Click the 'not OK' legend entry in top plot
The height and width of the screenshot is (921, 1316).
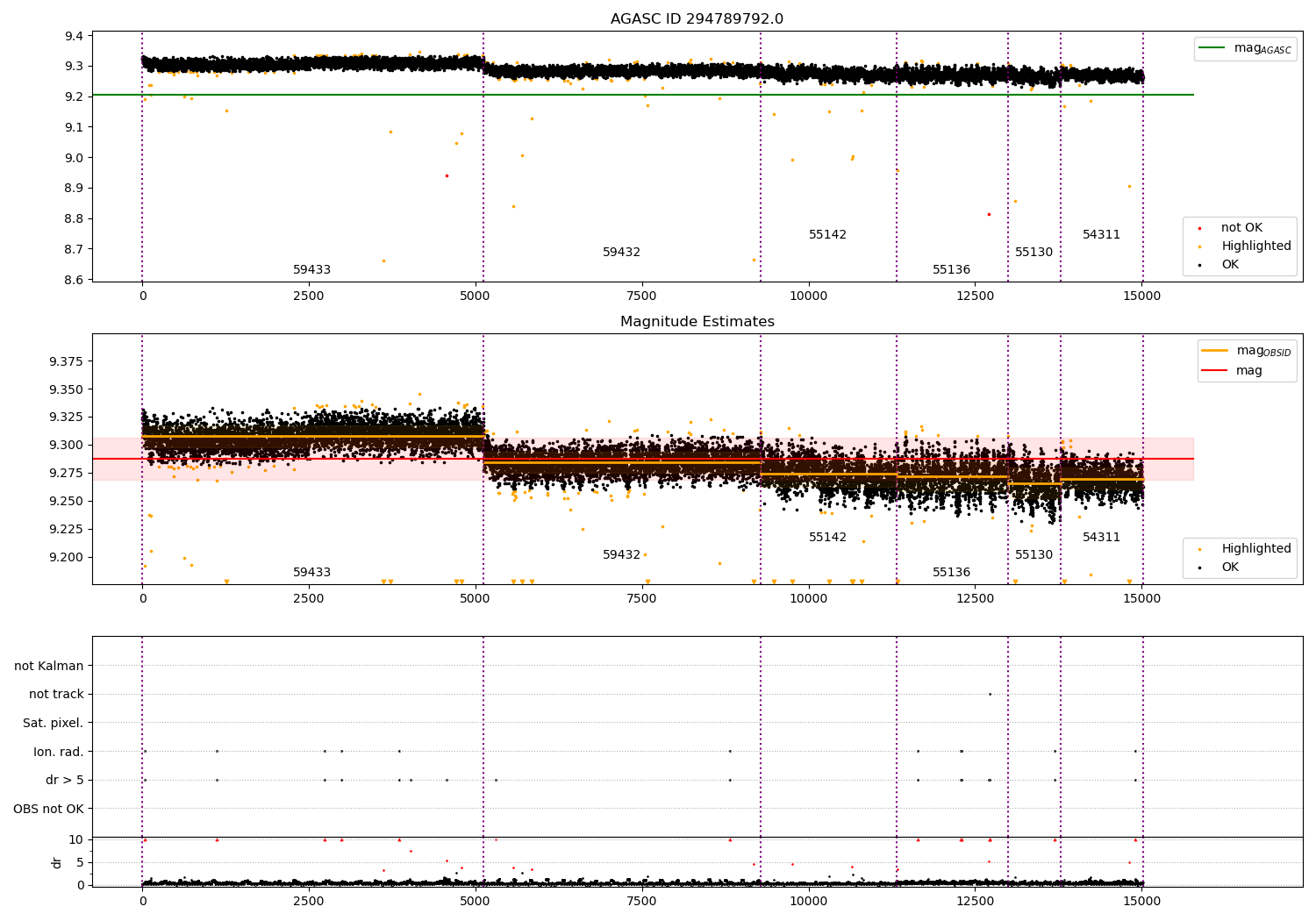click(1241, 227)
